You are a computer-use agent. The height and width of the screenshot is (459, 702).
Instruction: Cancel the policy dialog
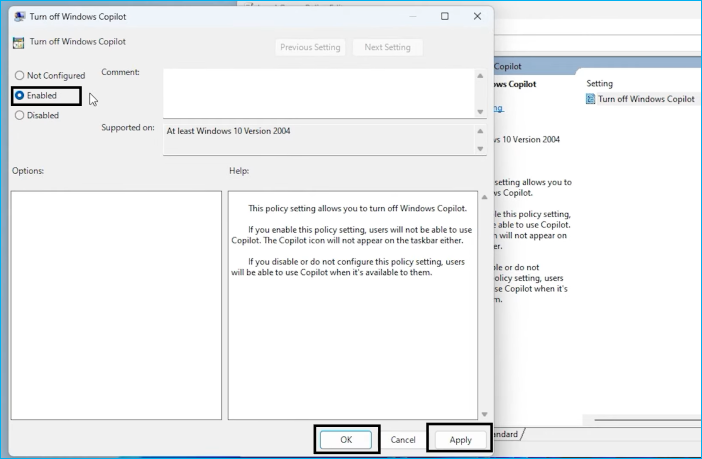[403, 440]
